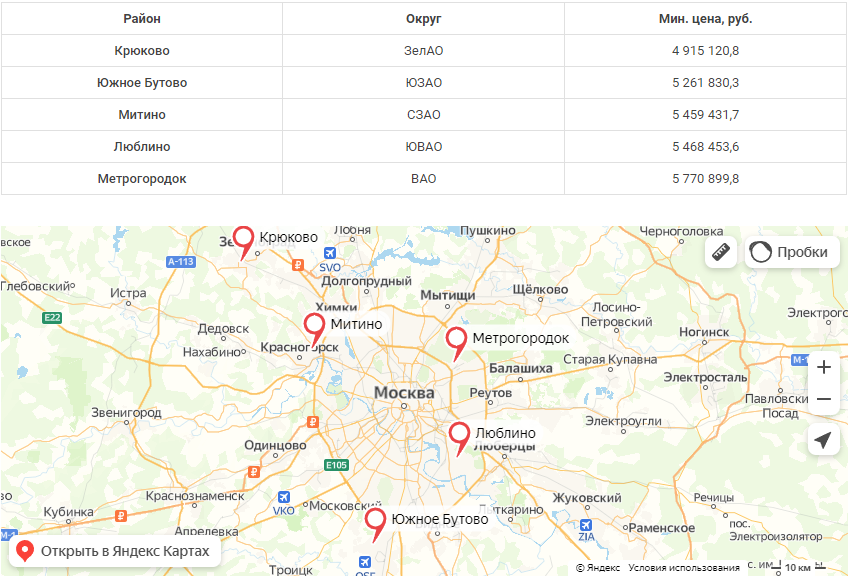
Task: Zoom out the map with minus
Action: (x=823, y=399)
